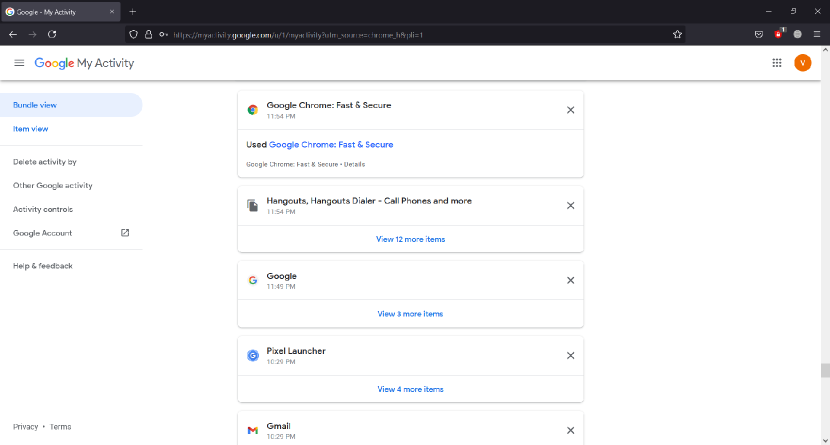
Task: Open Google Chrome: Fast & Secure link
Action: click(331, 144)
